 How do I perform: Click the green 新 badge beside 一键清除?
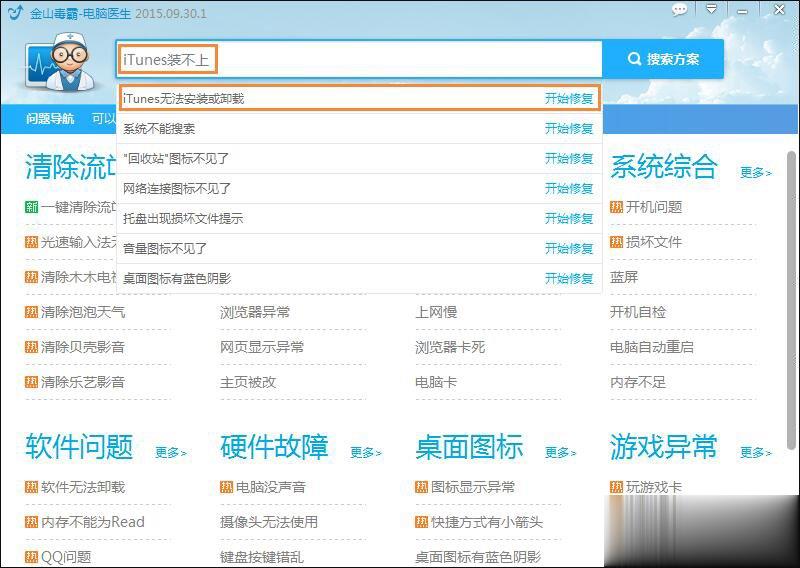click(31, 207)
